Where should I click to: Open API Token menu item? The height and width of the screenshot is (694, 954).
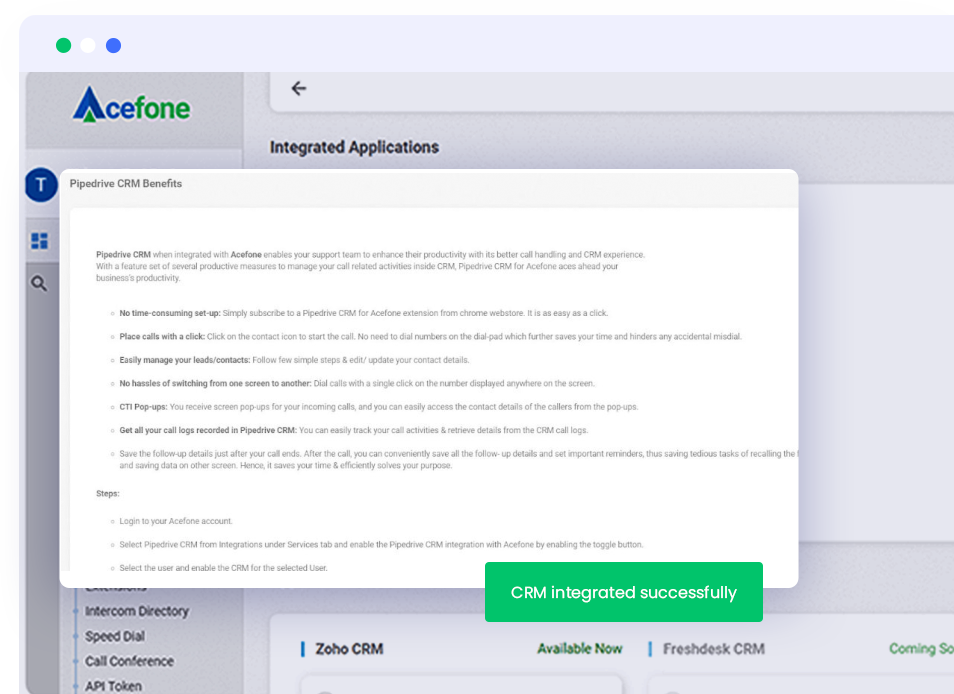coord(113,686)
